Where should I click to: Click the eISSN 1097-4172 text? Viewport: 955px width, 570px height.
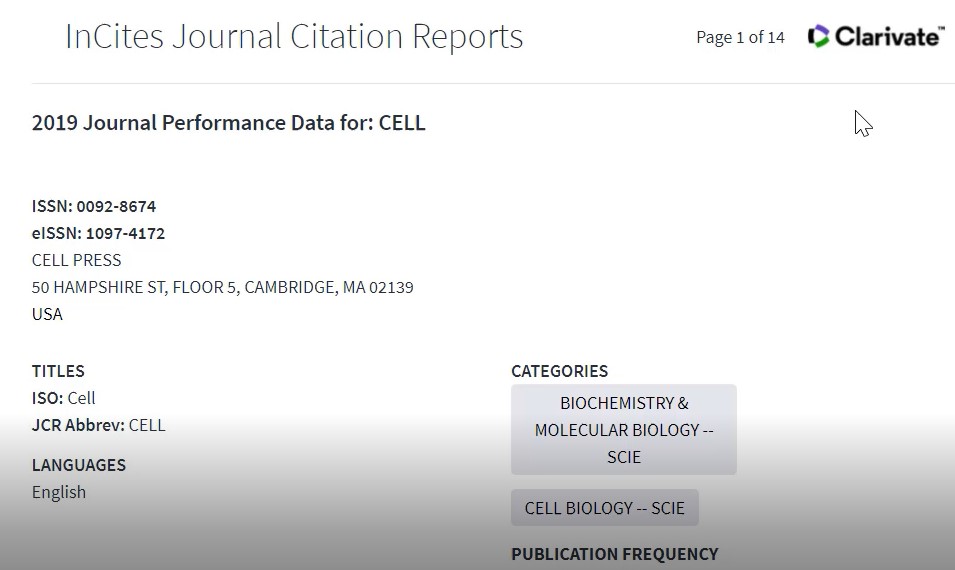(x=98, y=233)
